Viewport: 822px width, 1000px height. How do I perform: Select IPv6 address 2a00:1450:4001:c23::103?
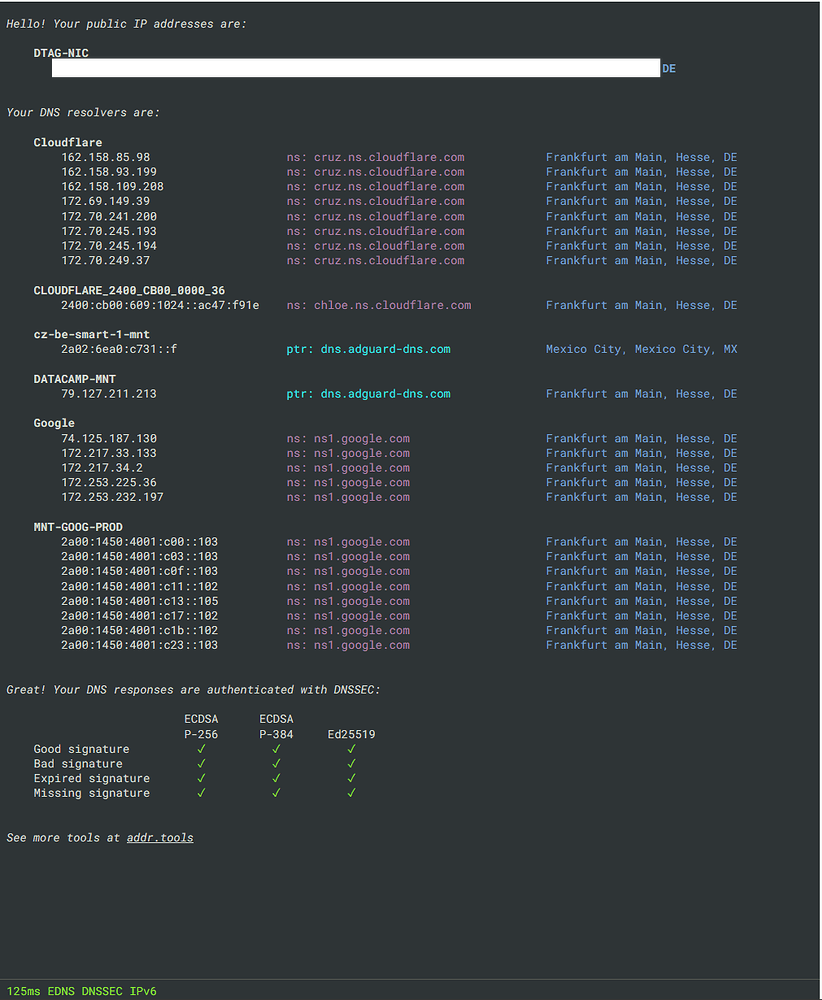[x=140, y=645]
